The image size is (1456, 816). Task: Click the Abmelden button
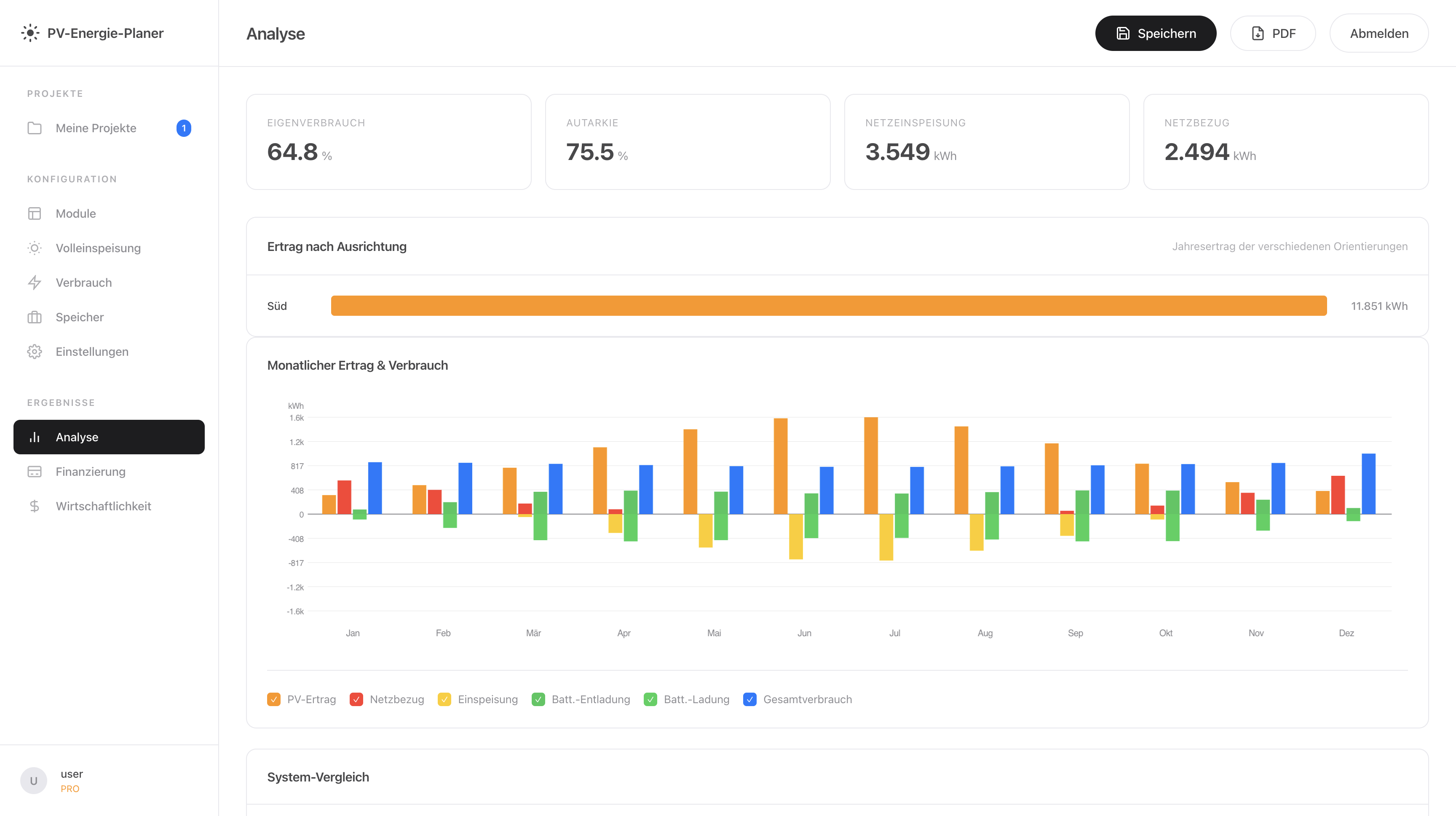click(x=1378, y=33)
